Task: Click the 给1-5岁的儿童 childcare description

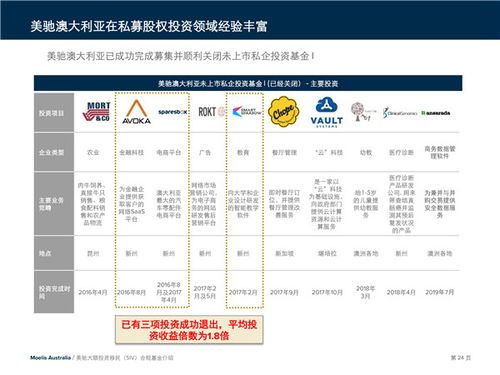Action: pos(366,204)
